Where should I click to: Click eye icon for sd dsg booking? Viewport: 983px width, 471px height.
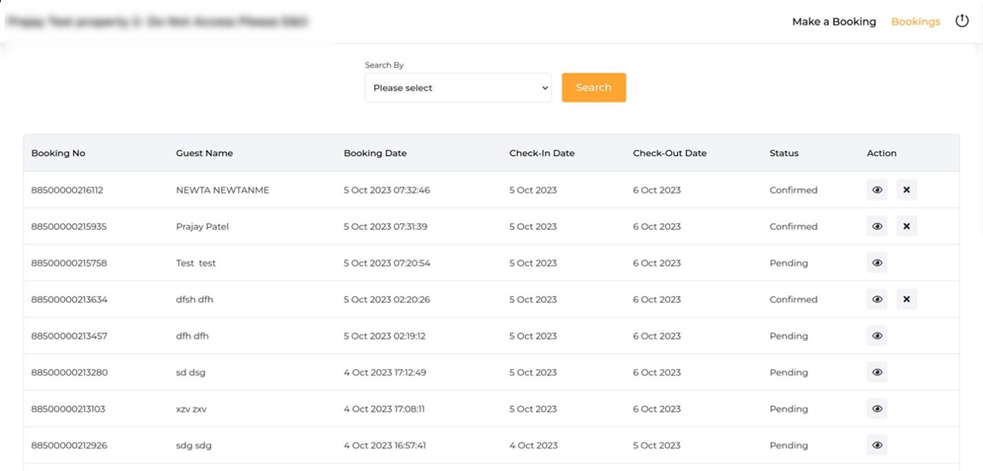click(x=877, y=373)
